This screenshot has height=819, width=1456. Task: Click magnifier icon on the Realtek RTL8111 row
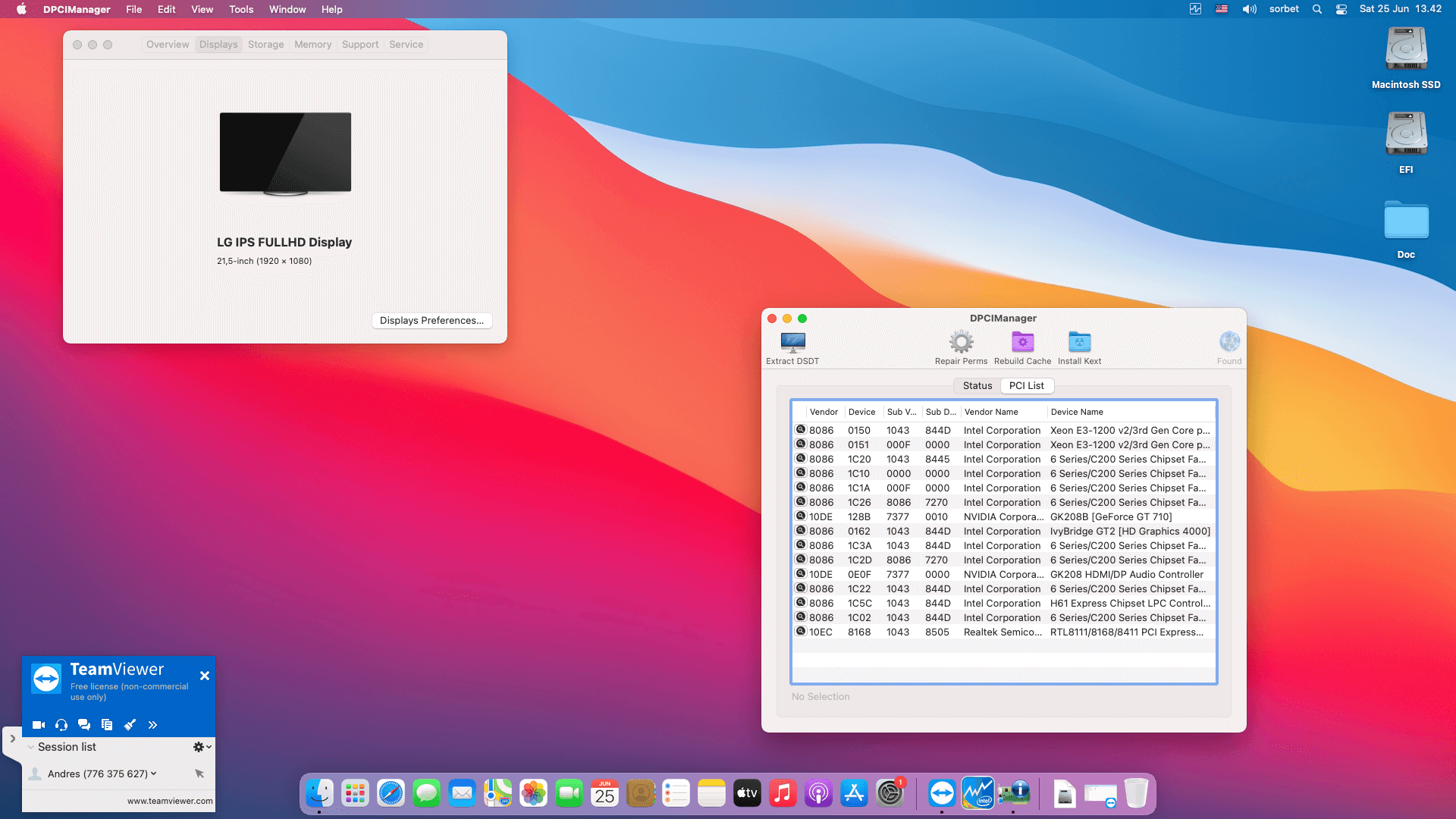tap(800, 632)
